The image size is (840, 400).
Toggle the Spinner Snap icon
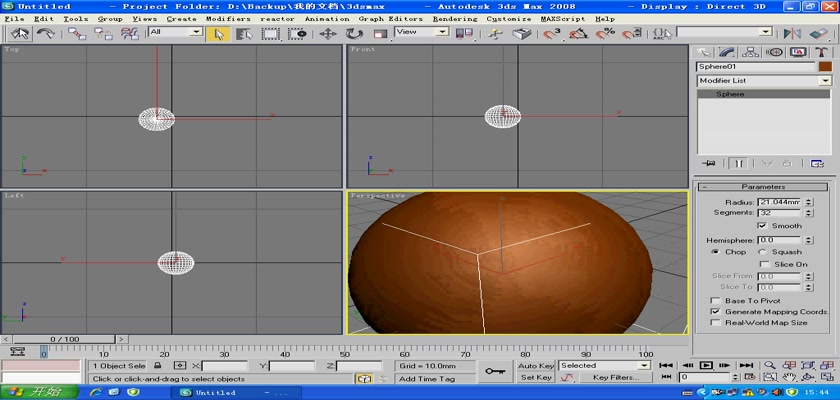pos(632,33)
